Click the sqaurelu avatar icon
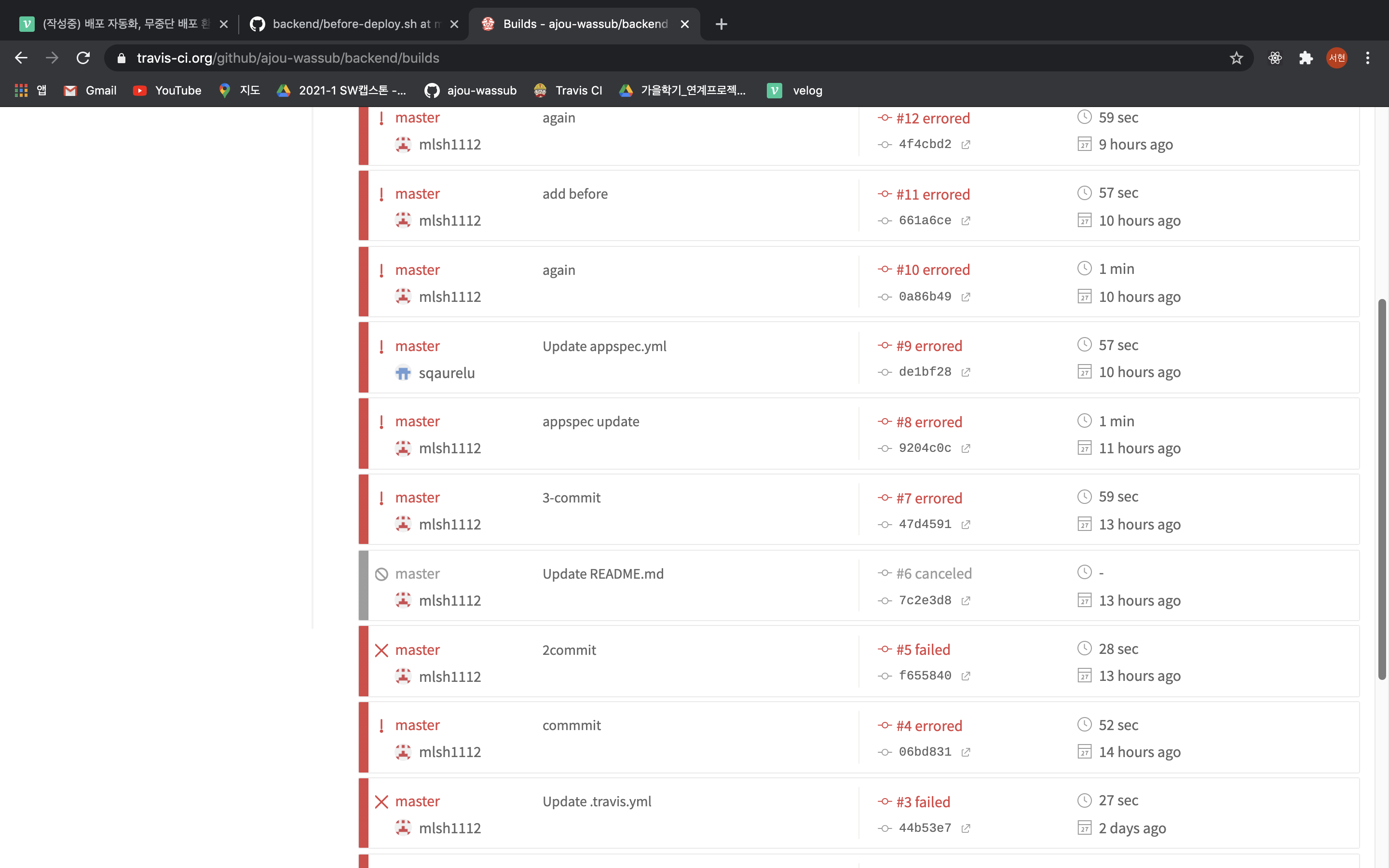This screenshot has width=1389, height=868. [x=403, y=373]
